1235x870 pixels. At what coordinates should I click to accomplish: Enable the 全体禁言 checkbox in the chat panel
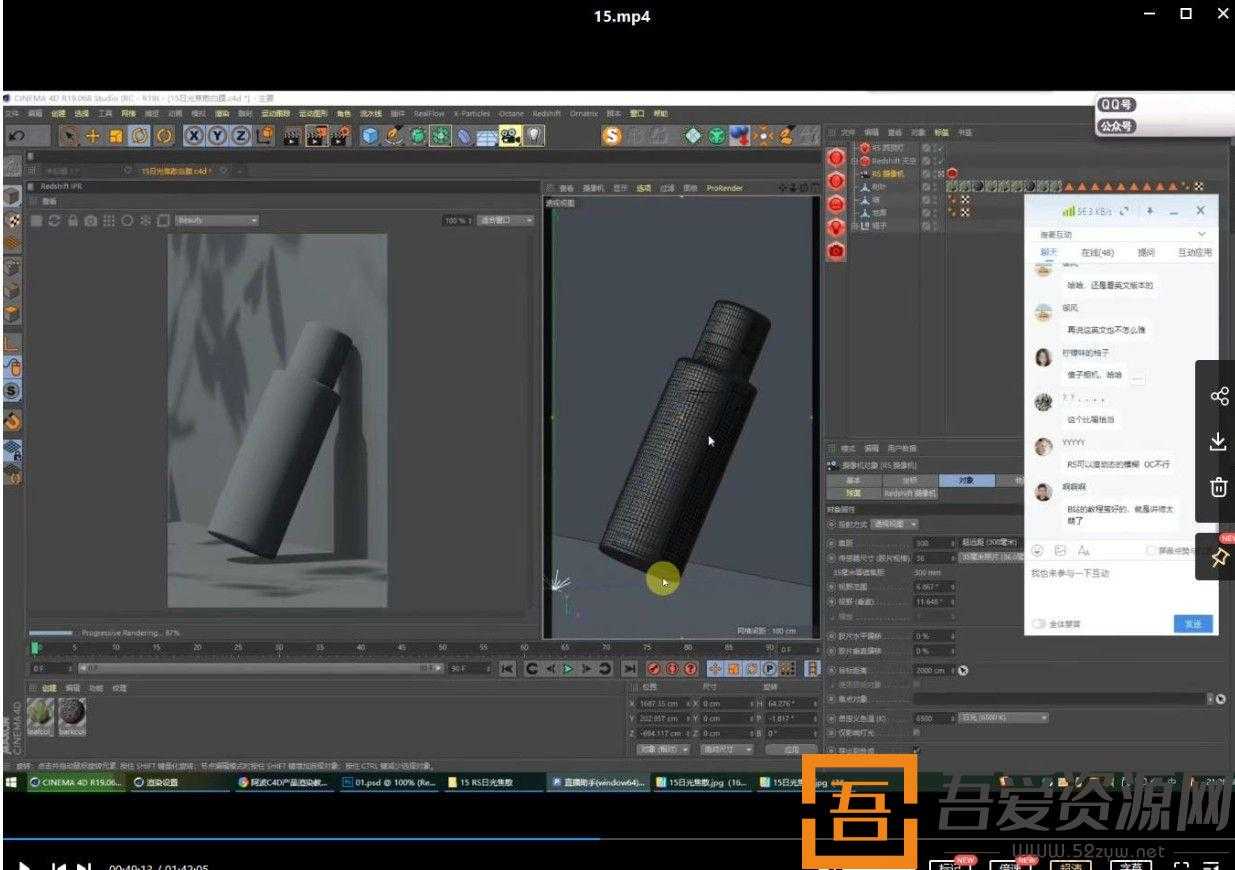coord(1037,623)
